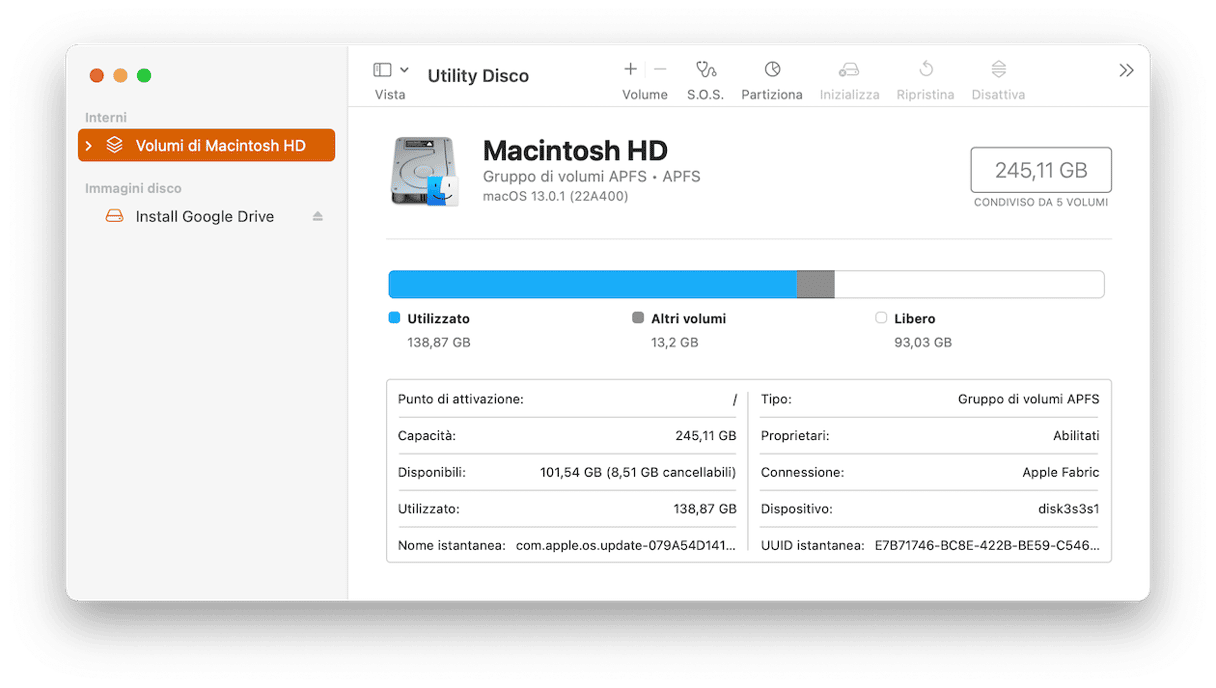Click the white Libero portion of bar
The image size is (1216, 688).
[x=969, y=284]
